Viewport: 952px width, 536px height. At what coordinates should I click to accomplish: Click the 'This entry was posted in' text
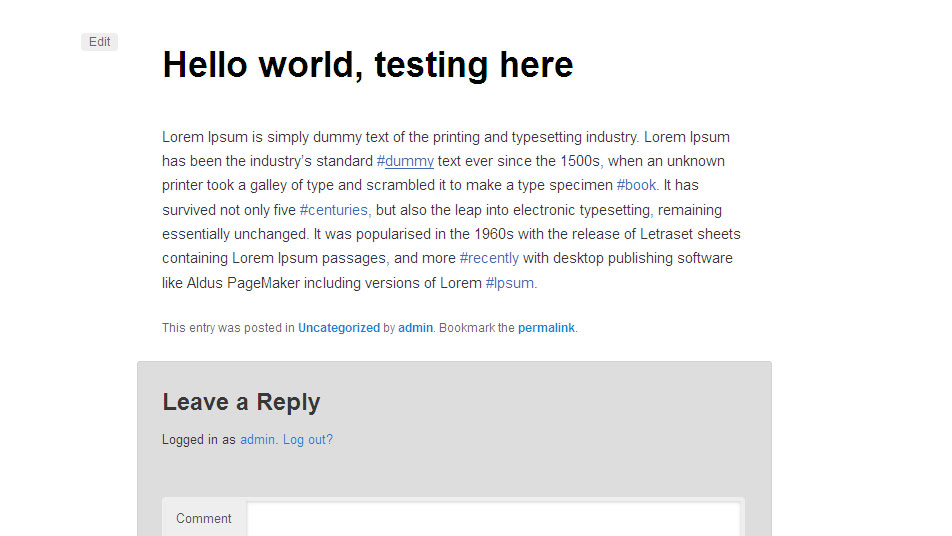pos(228,328)
